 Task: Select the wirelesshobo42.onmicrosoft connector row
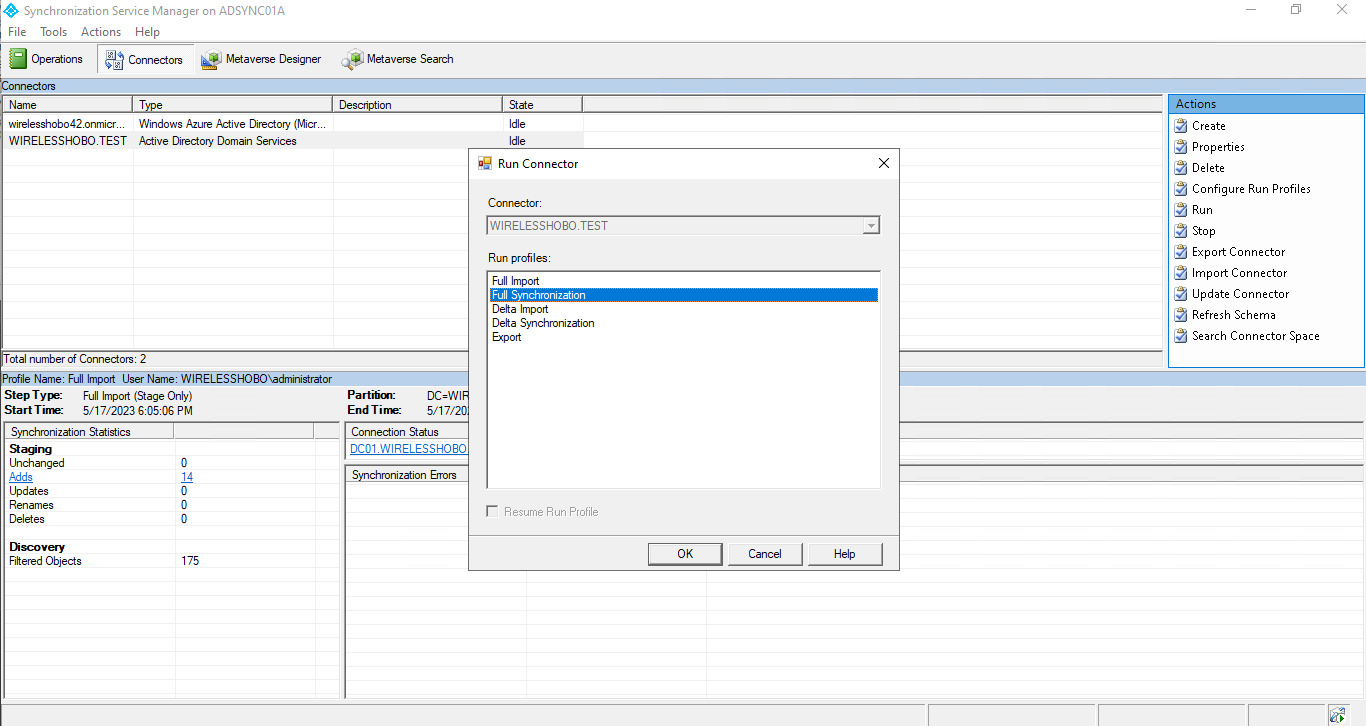point(67,124)
